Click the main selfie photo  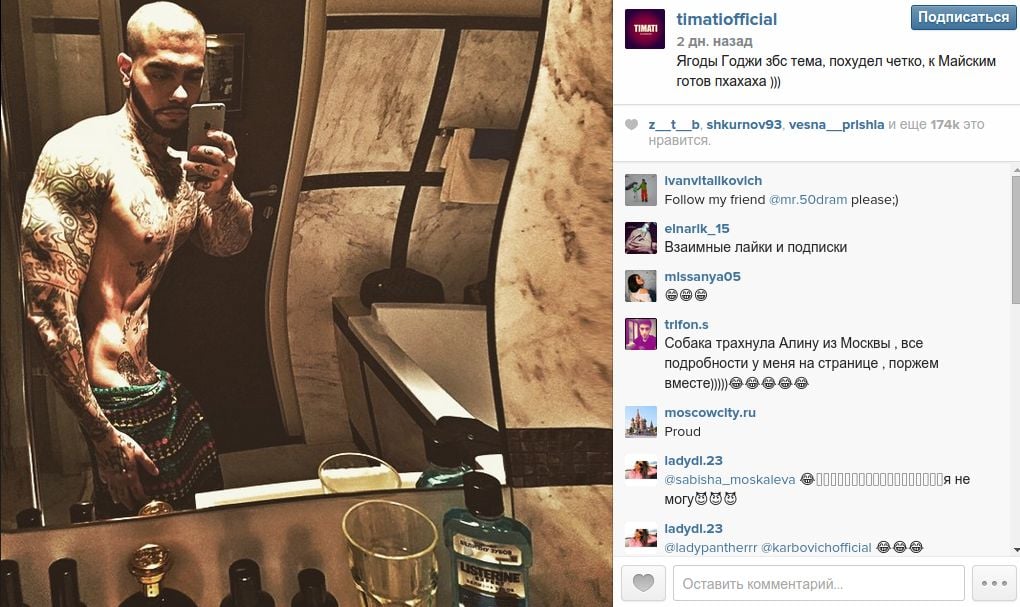tap(306, 303)
